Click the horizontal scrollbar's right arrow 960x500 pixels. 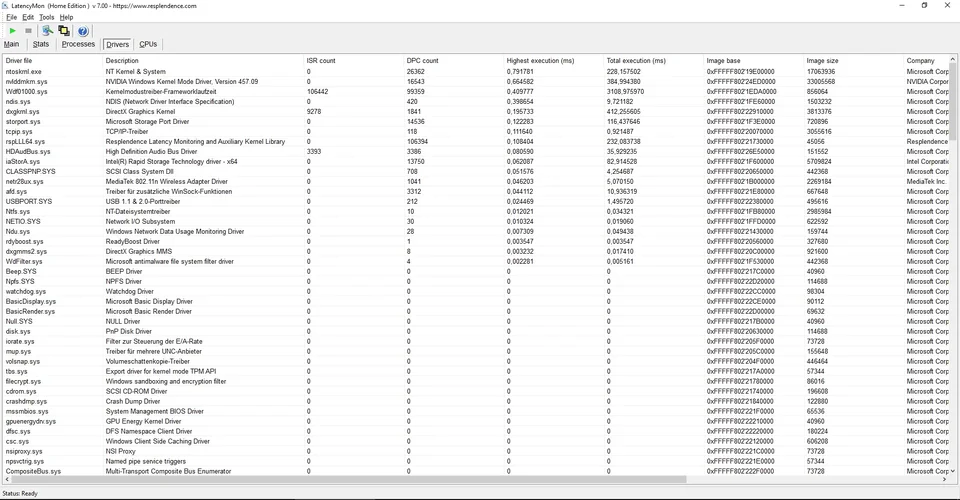(945, 479)
